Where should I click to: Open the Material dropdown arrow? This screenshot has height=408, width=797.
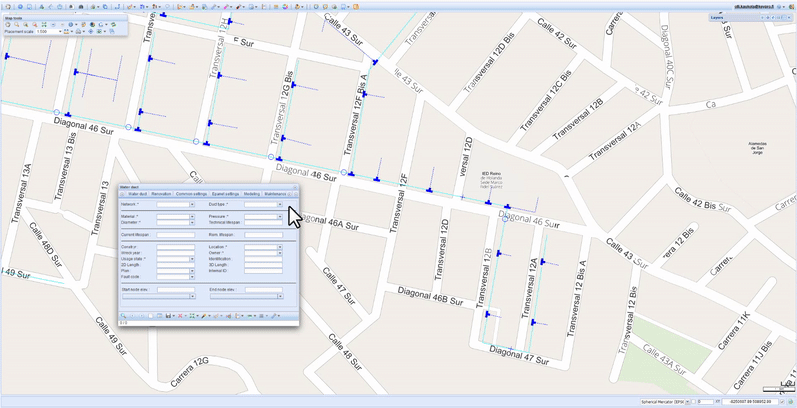(192, 216)
